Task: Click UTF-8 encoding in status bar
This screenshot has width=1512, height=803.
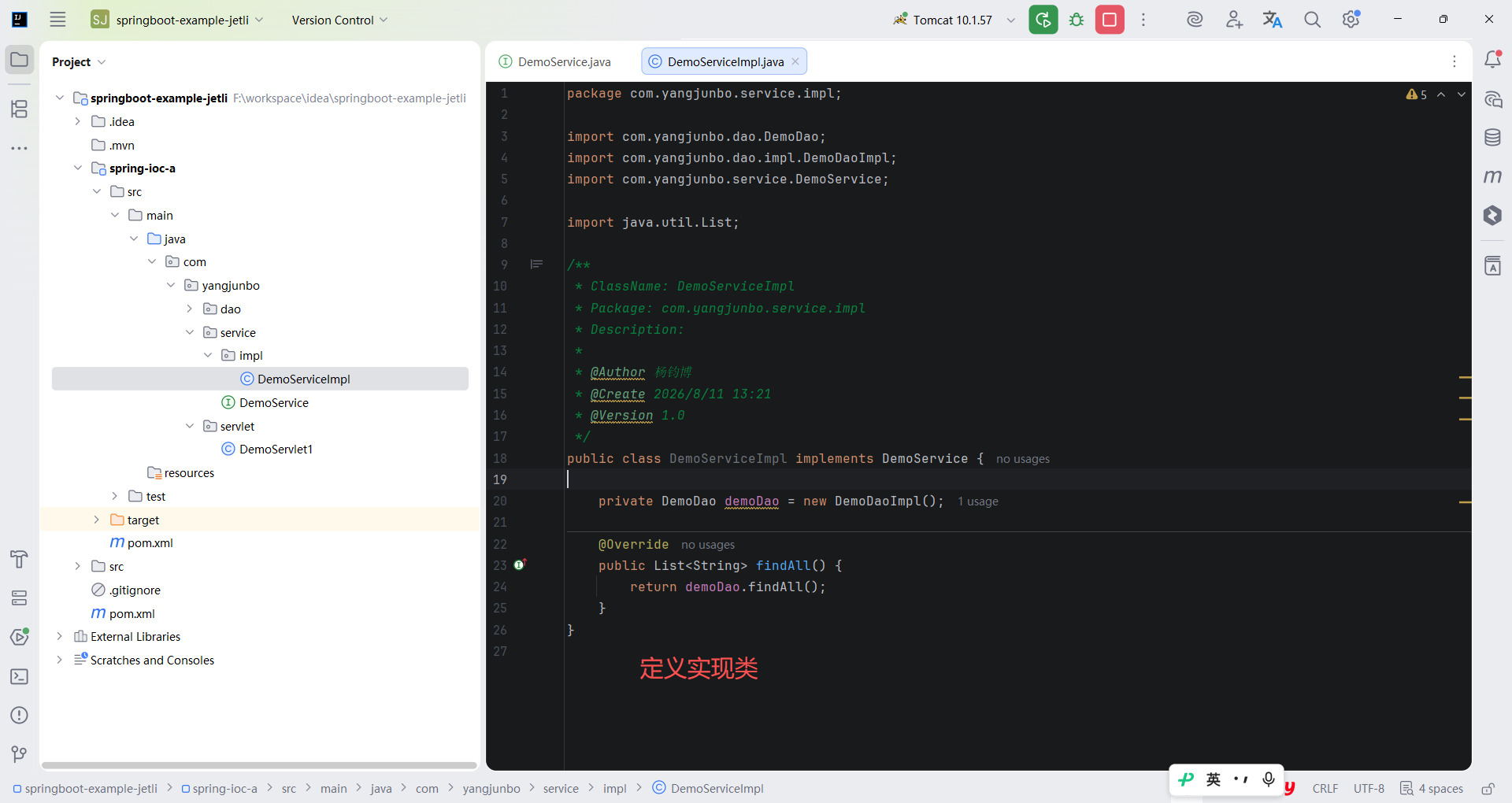Action: tap(1369, 789)
